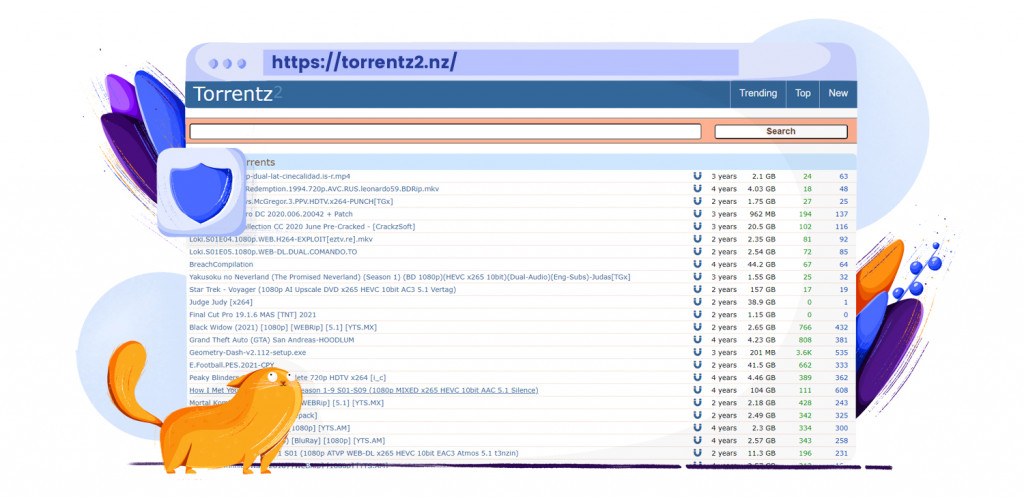
Task: Click magnet icon for 2.3 GB YTS.AM row
Action: tap(697, 428)
